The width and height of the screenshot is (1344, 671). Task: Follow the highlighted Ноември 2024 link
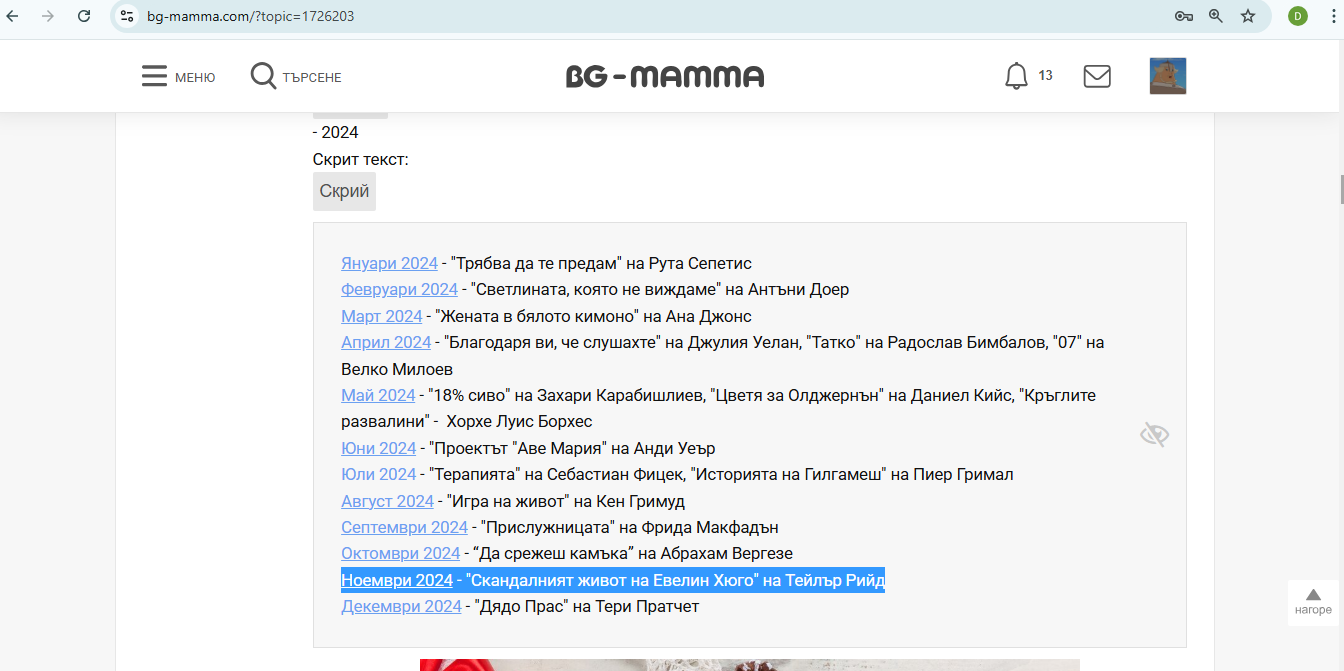click(397, 581)
